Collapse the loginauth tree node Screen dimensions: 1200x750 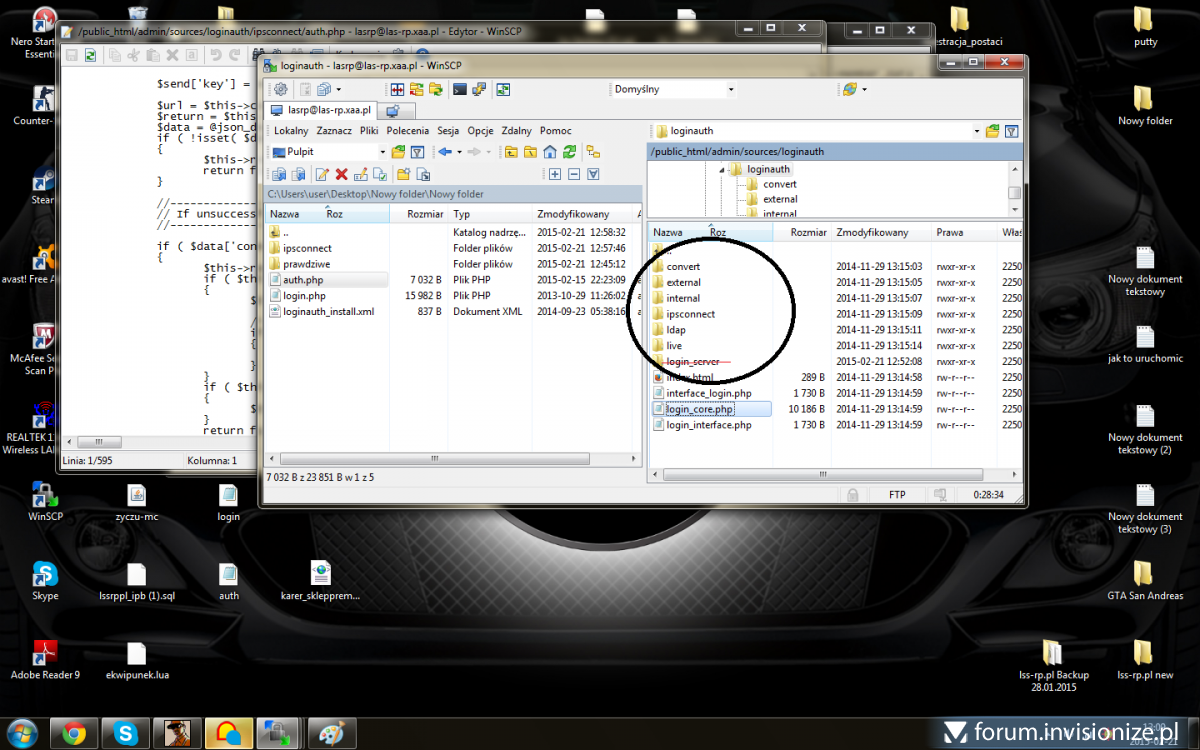click(x=722, y=170)
